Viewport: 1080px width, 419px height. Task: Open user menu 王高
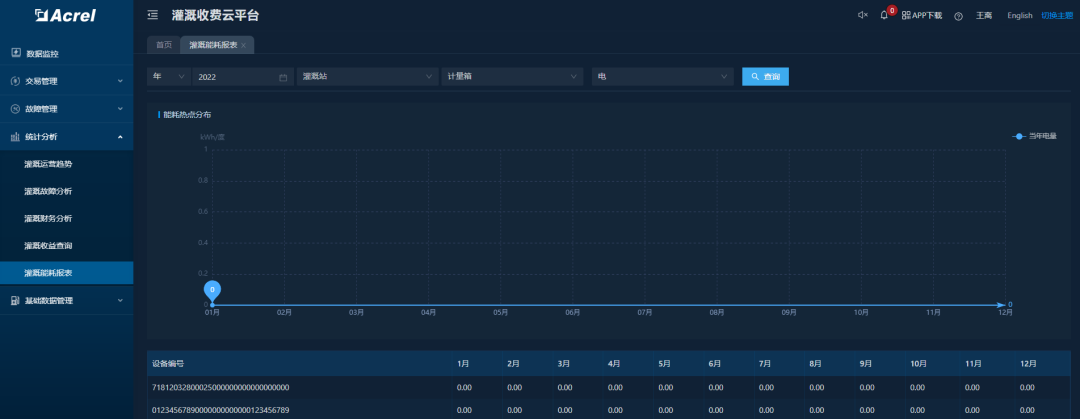tap(984, 15)
